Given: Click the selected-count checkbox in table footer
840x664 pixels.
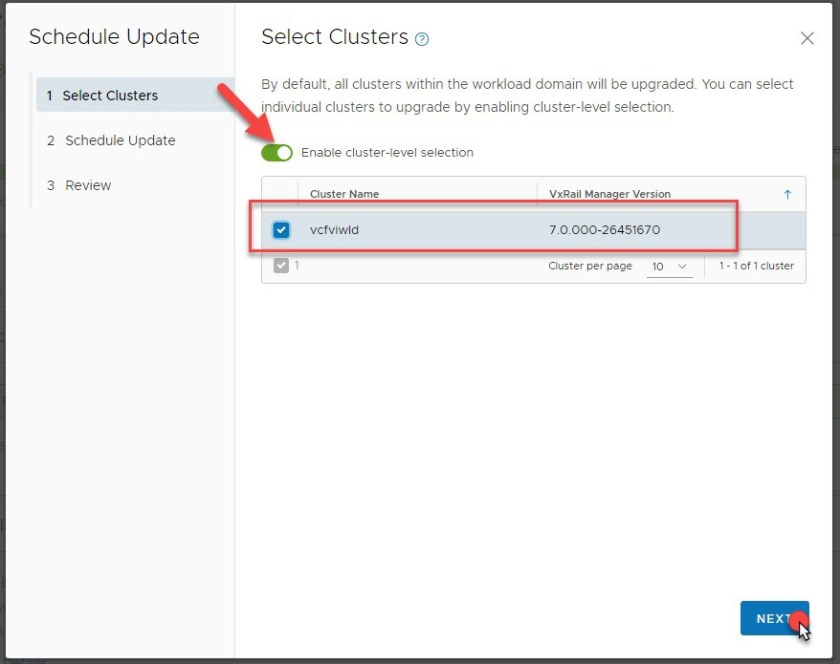Looking at the screenshot, I should pos(281,266).
